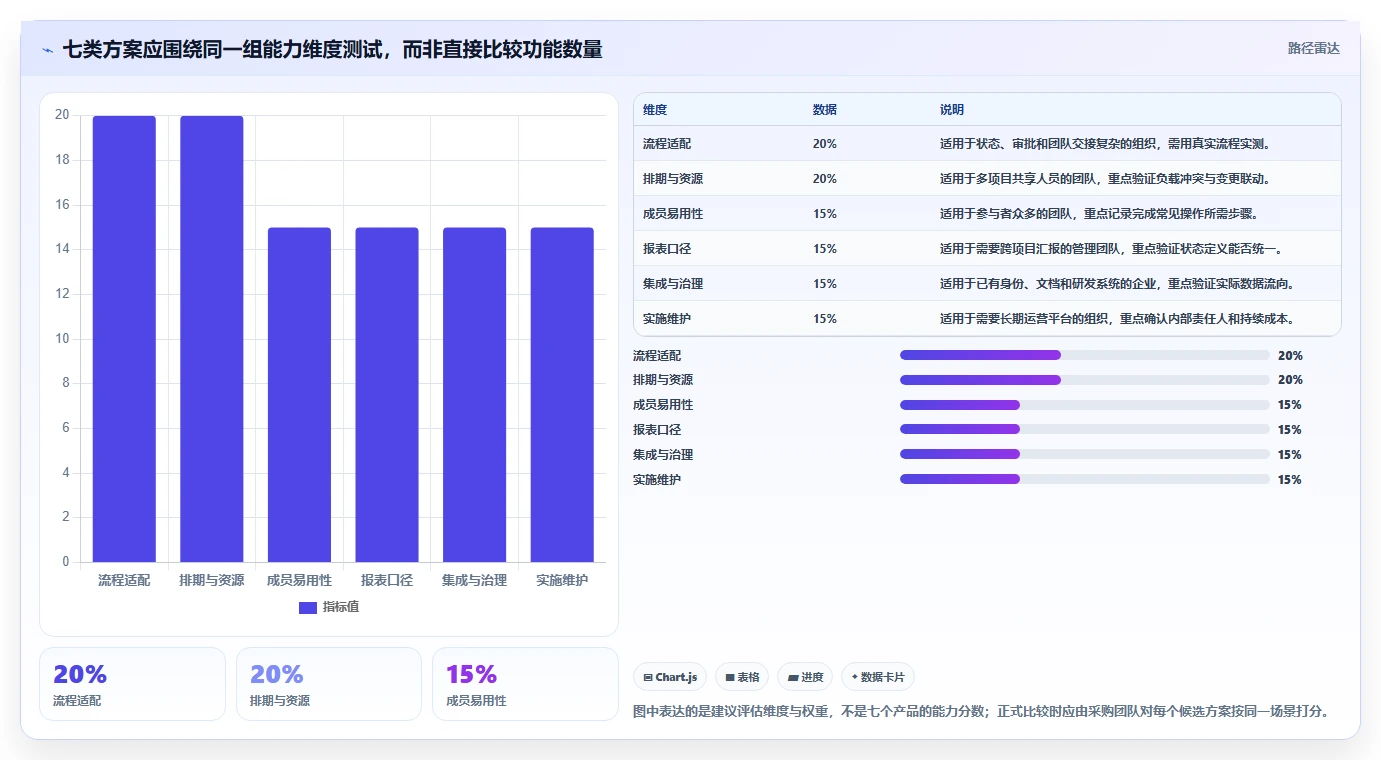This screenshot has width=1381, height=760.
Task: Click the 报表口径 bar in the chart
Action: 387,395
